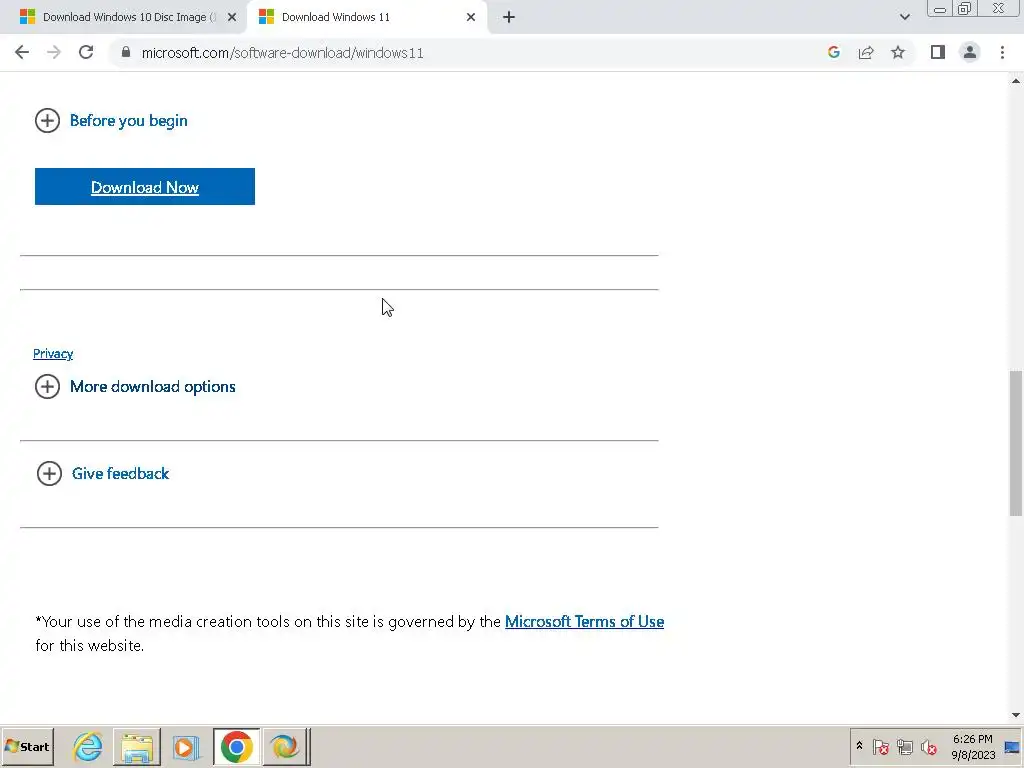Open the tab search chevron
Image resolution: width=1024 pixels, height=768 pixels.
click(x=904, y=17)
